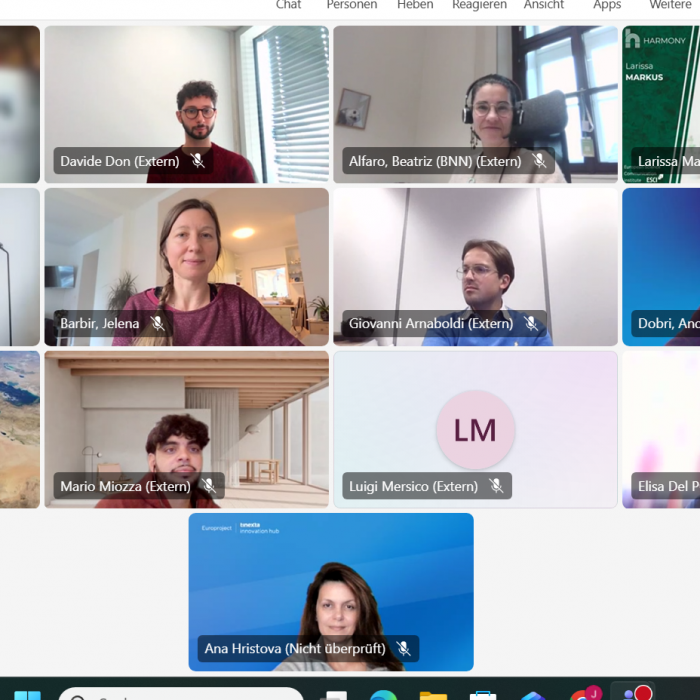700x700 pixels.
Task: Raise hand with the Heben button
Action: click(415, 4)
